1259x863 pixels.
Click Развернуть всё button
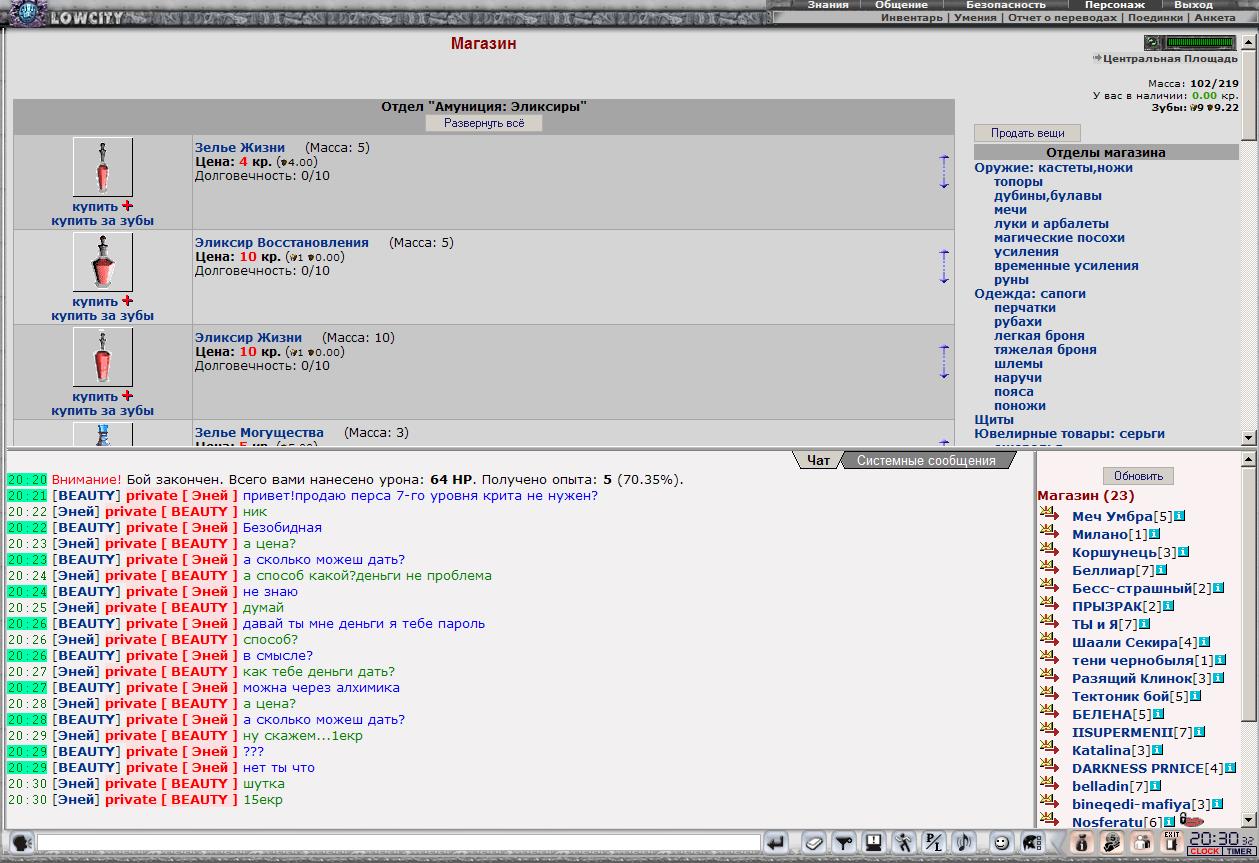(484, 123)
